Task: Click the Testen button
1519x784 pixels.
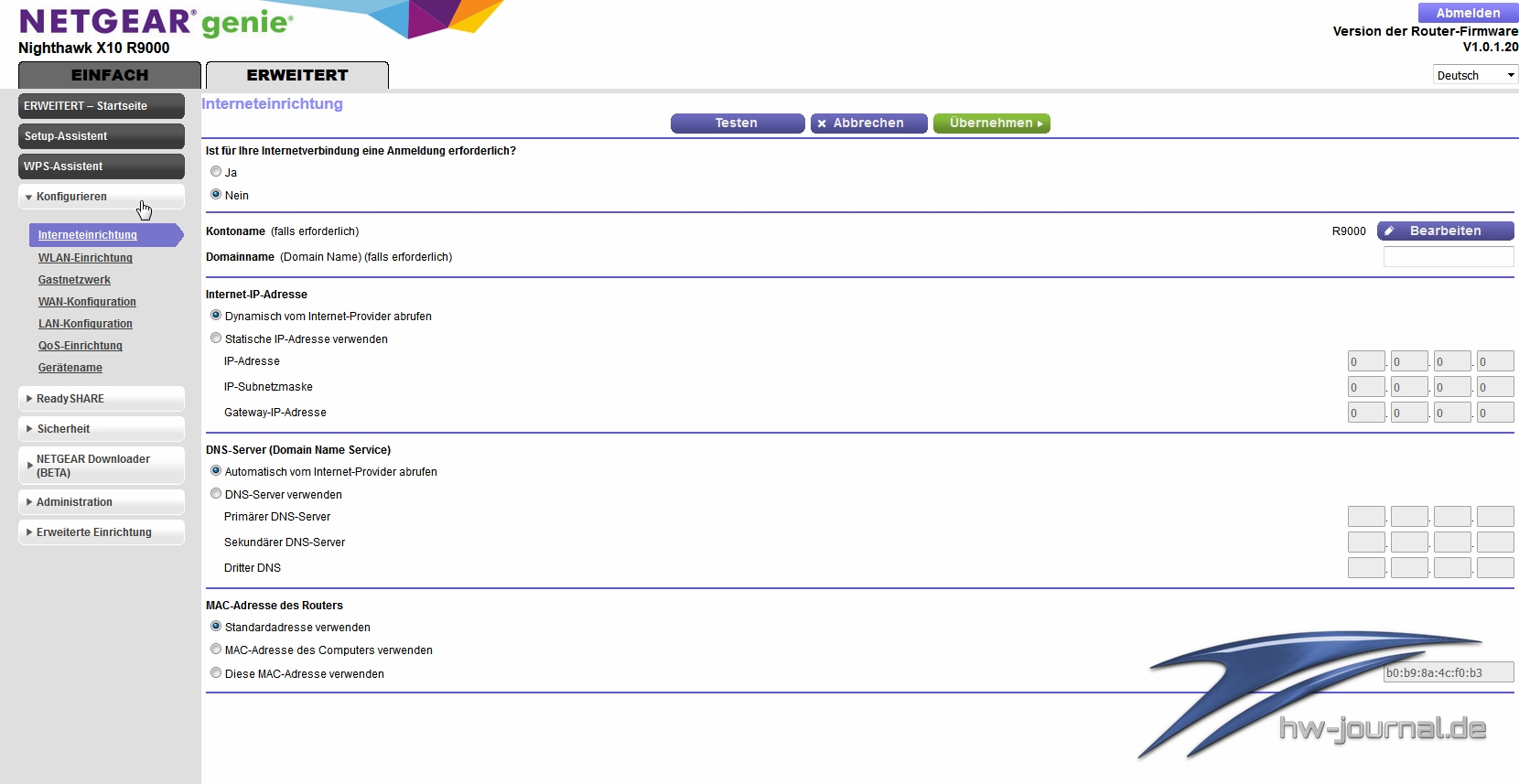Action: 737,124
